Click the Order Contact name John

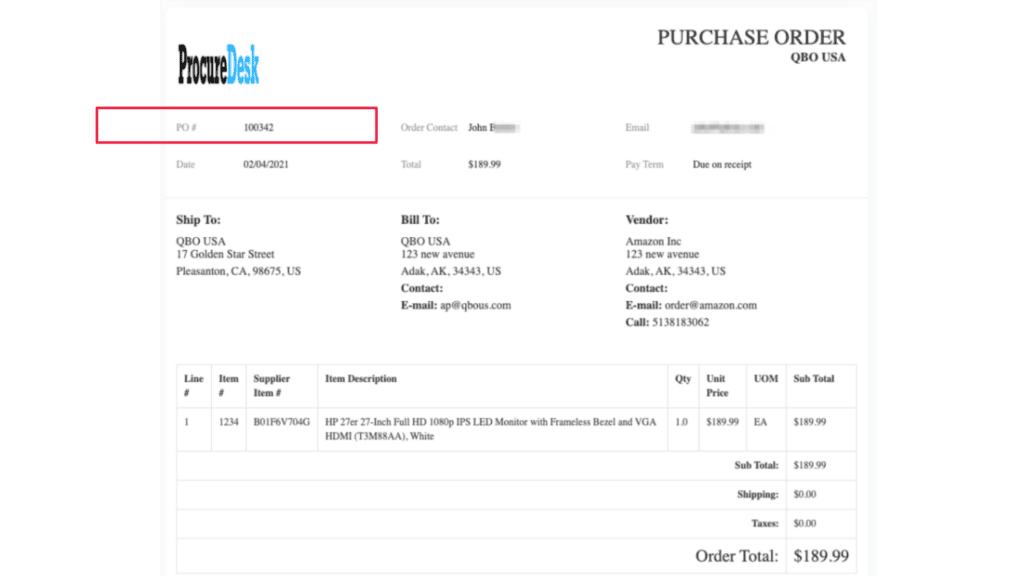494,128
